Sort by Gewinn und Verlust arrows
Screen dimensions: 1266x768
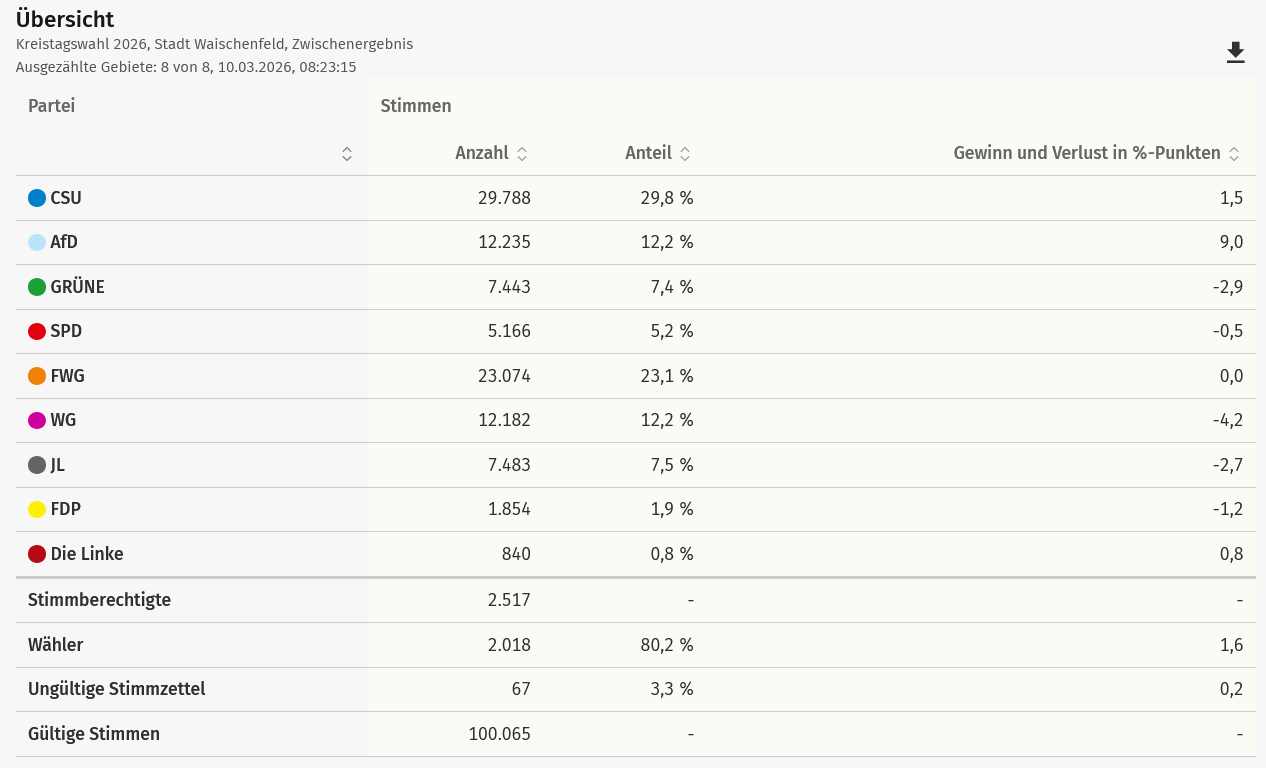(x=1234, y=154)
